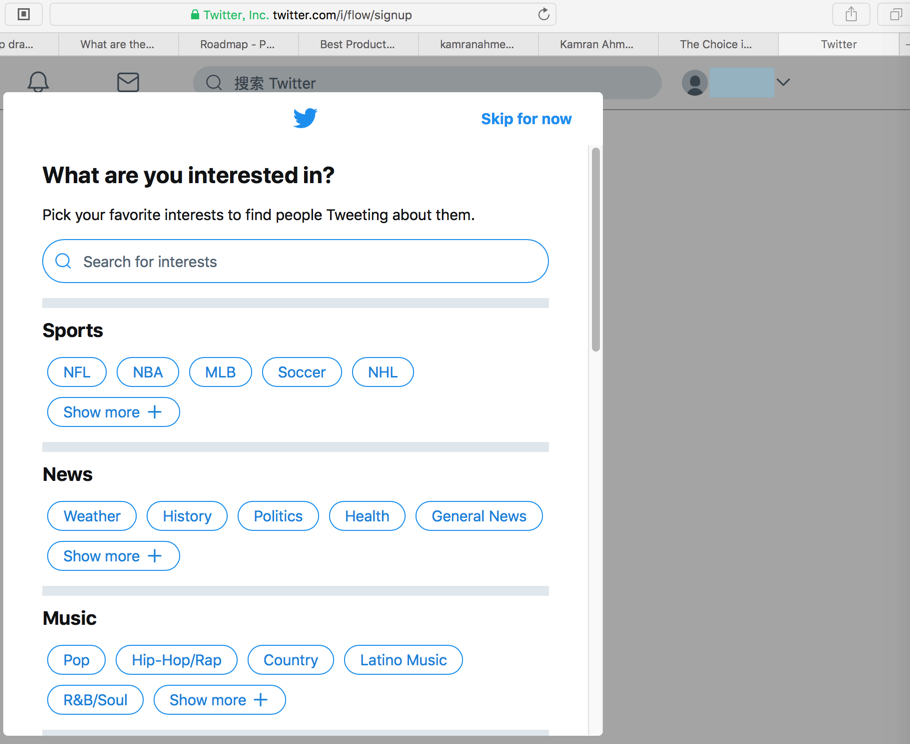The image size is (910, 744).
Task: Toggle the MLB interest pill
Action: click(221, 372)
